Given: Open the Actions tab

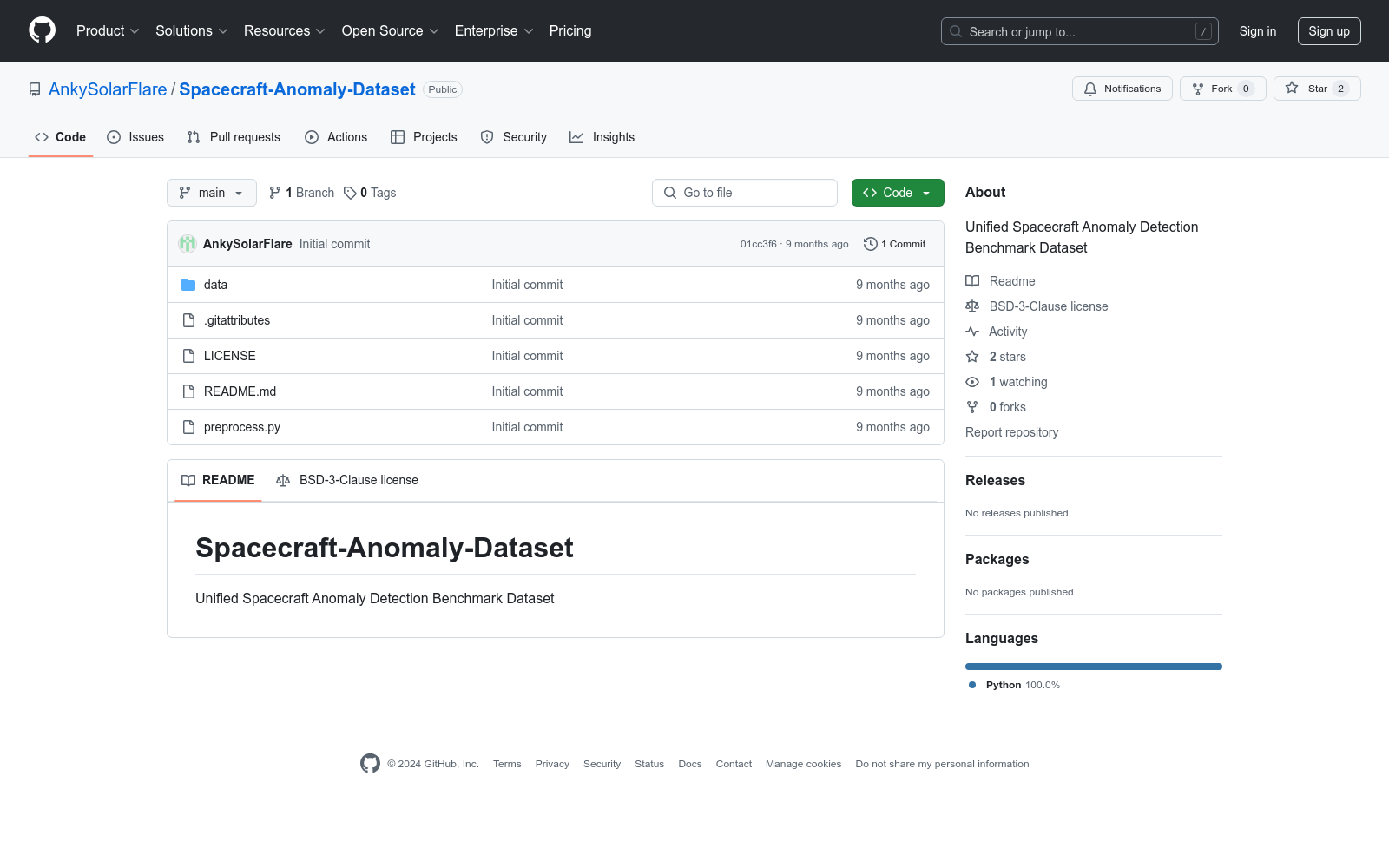Looking at the screenshot, I should click(336, 137).
